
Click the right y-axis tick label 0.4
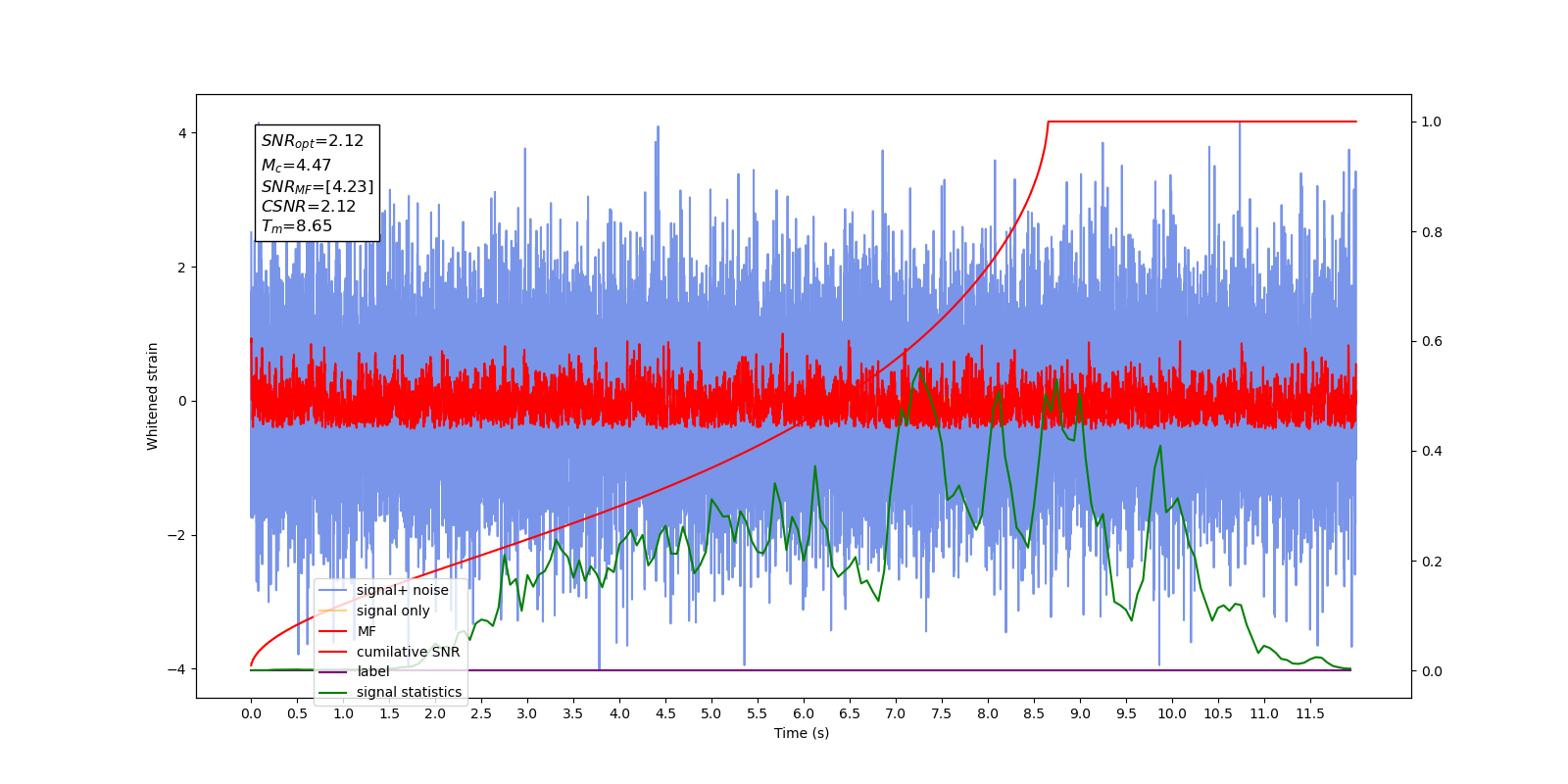click(x=1432, y=452)
